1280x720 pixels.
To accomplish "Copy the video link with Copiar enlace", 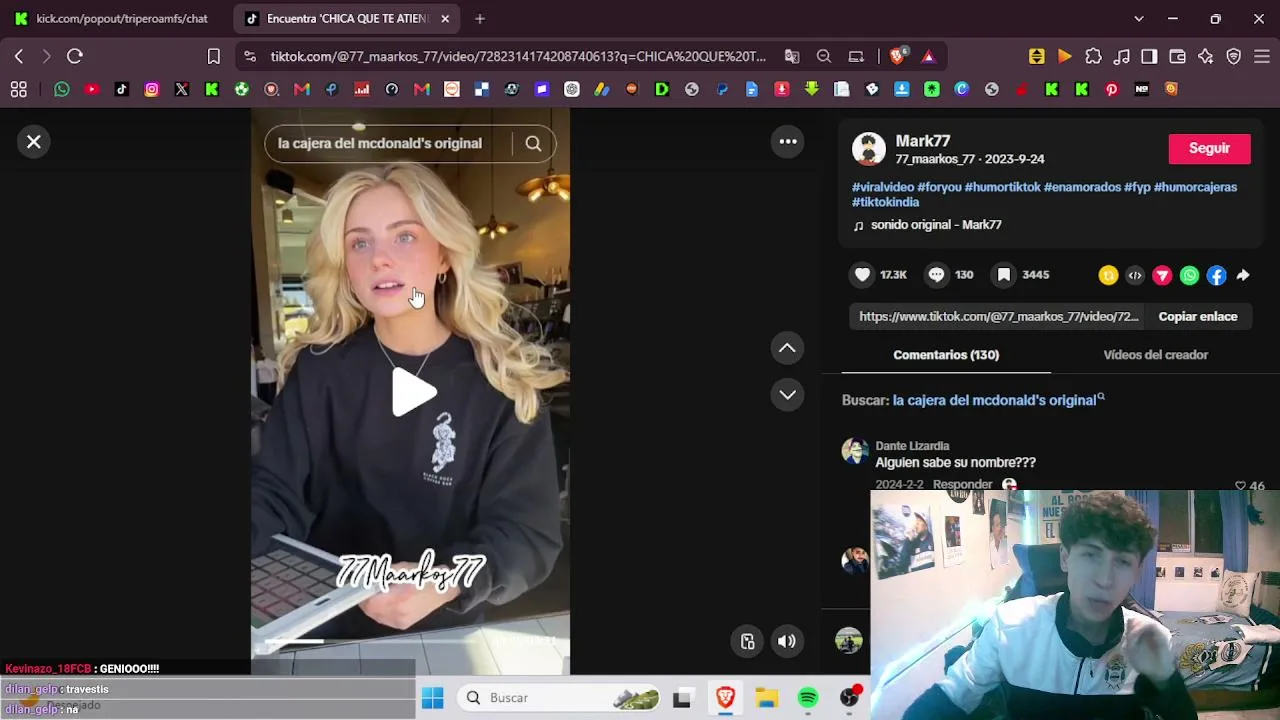I will pyautogui.click(x=1198, y=317).
